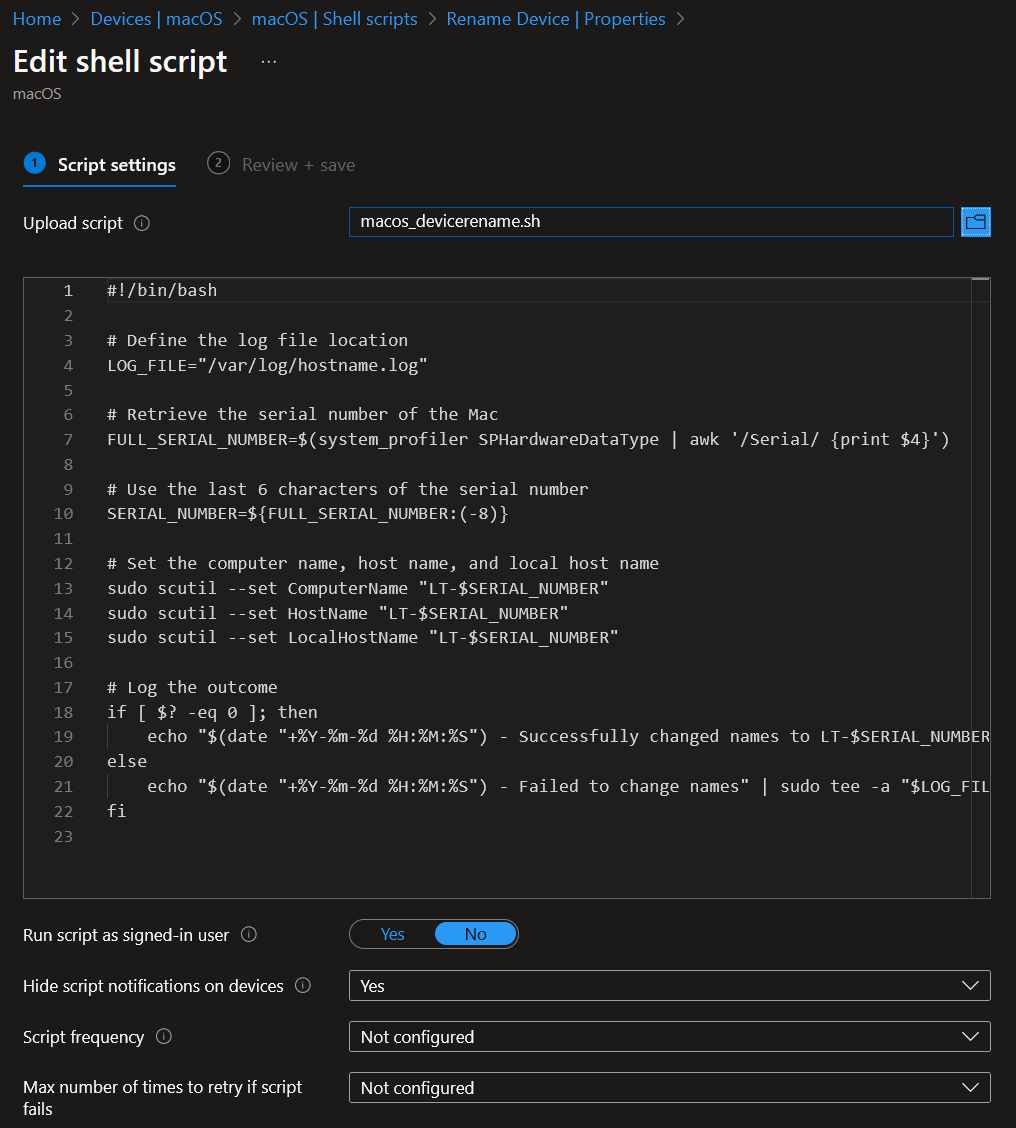
Task: Select the step 2 circle indicator
Action: 218,163
